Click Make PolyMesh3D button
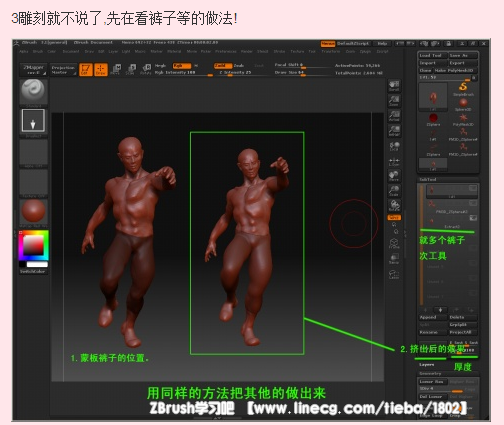This screenshot has width=504, height=425. (x=456, y=71)
